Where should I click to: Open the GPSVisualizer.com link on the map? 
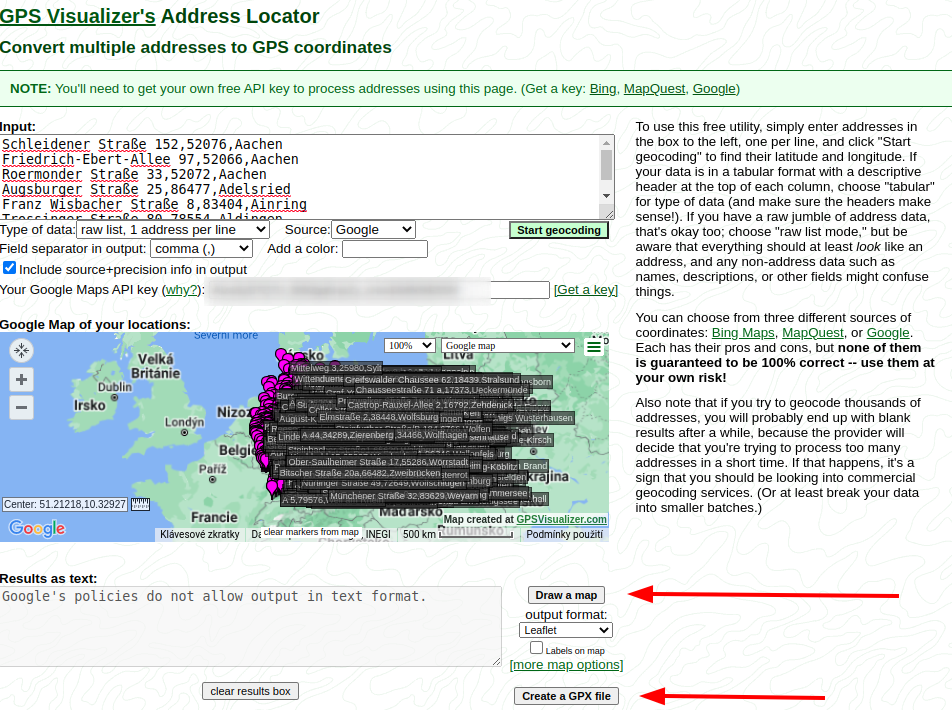(x=562, y=519)
